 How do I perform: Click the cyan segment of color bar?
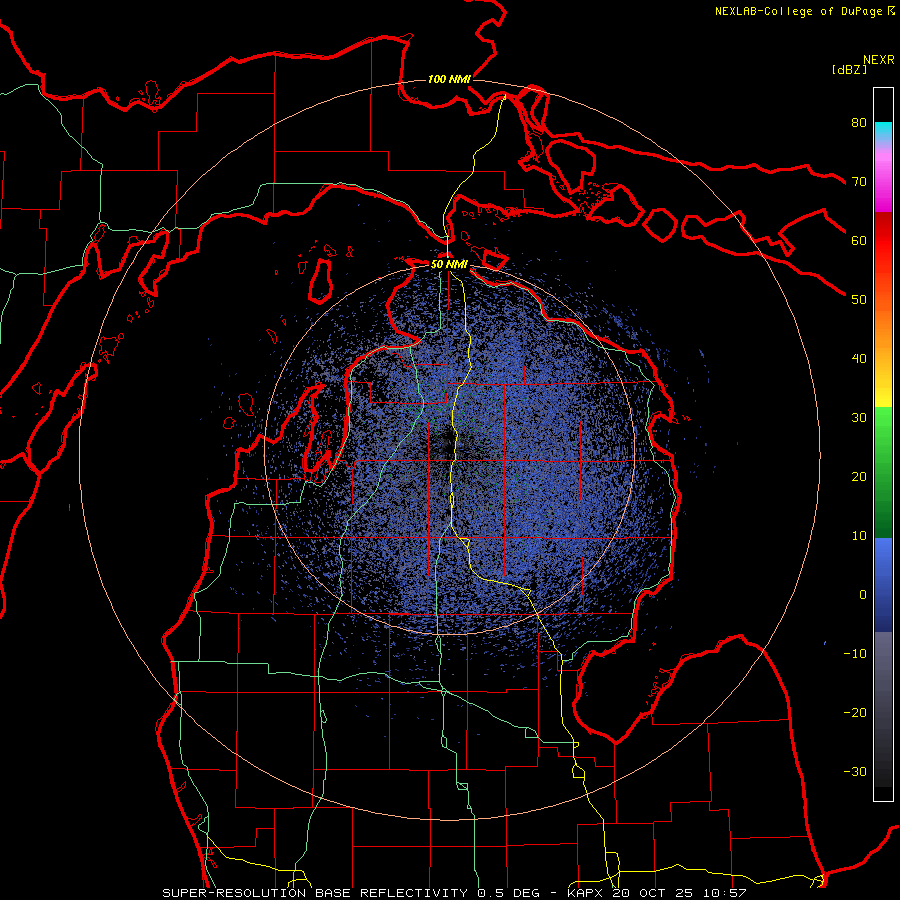[x=883, y=131]
